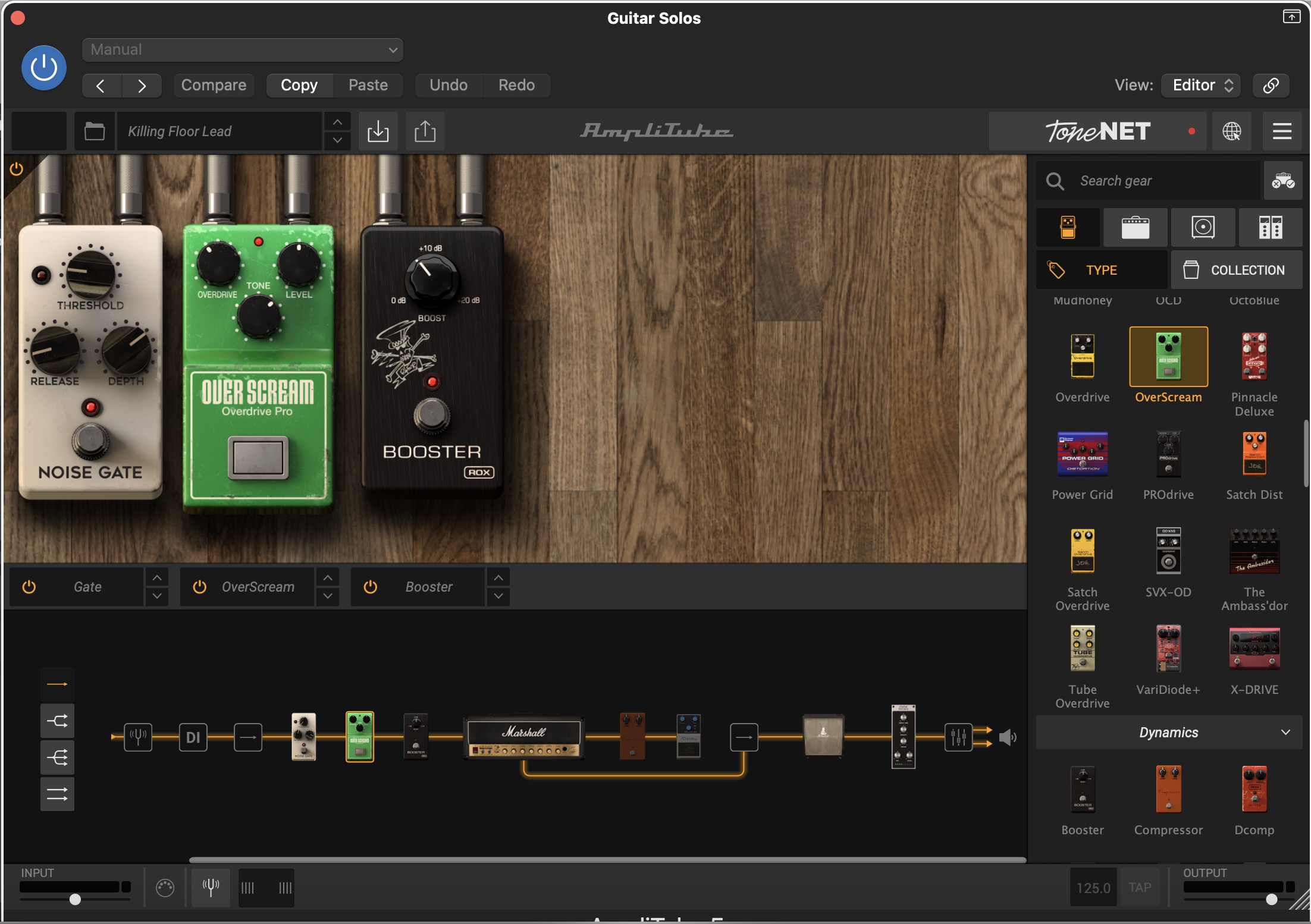The width and height of the screenshot is (1311, 924).
Task: Click the link chain icon
Action: point(1271,85)
